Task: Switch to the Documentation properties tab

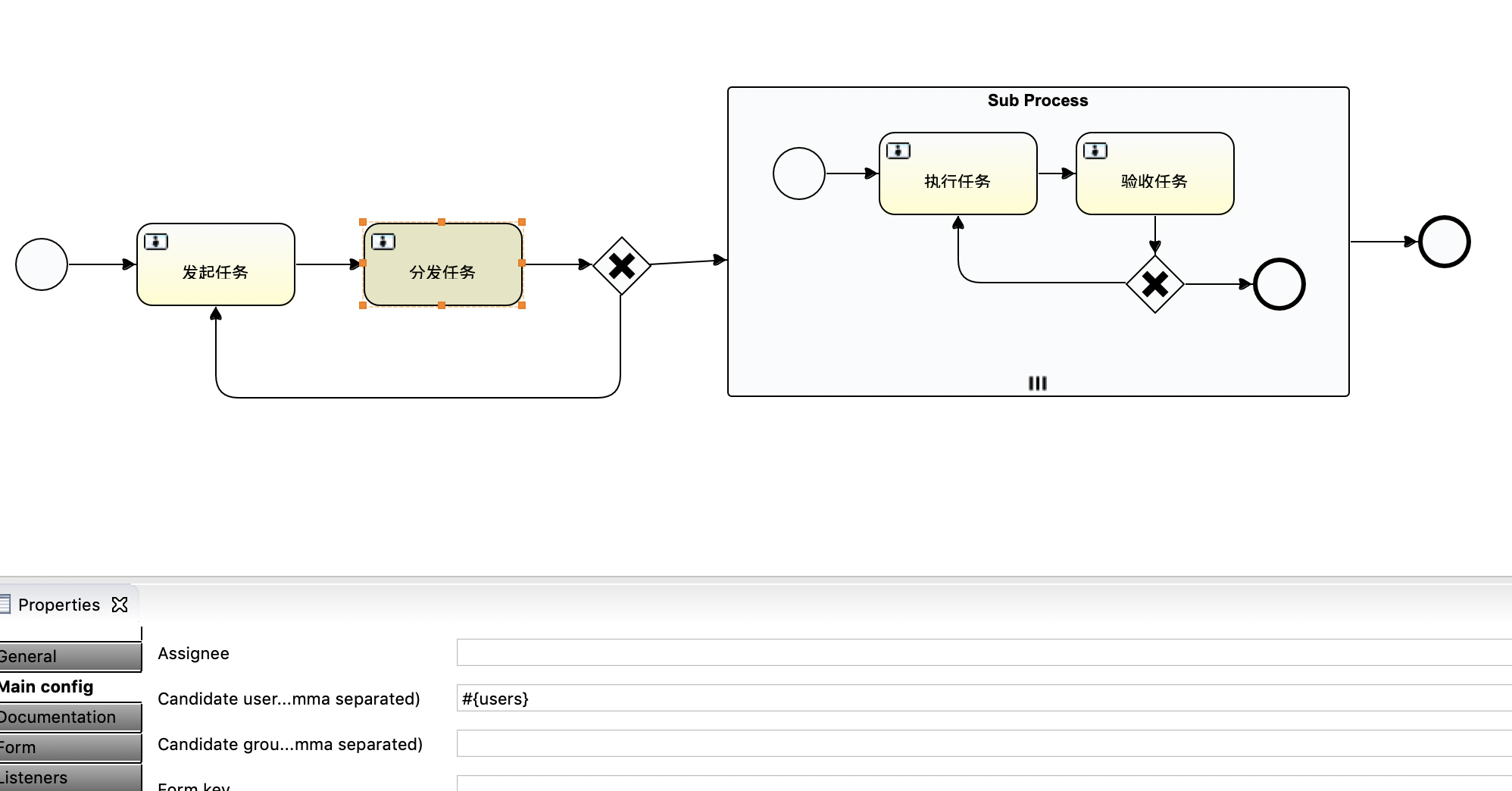Action: click(70, 717)
